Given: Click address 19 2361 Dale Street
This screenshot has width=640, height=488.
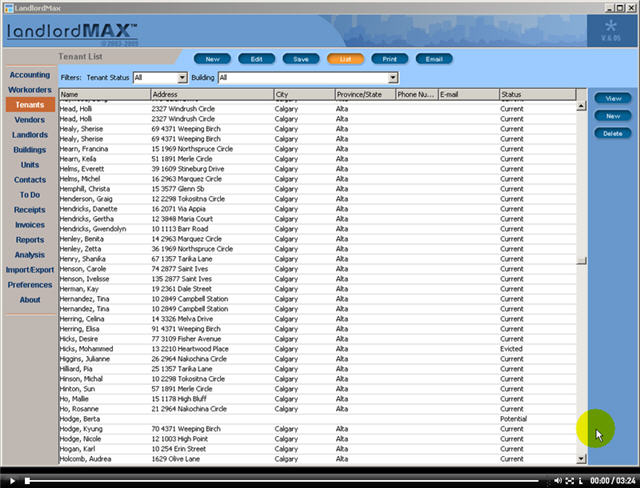Looking at the screenshot, I should [x=182, y=289].
